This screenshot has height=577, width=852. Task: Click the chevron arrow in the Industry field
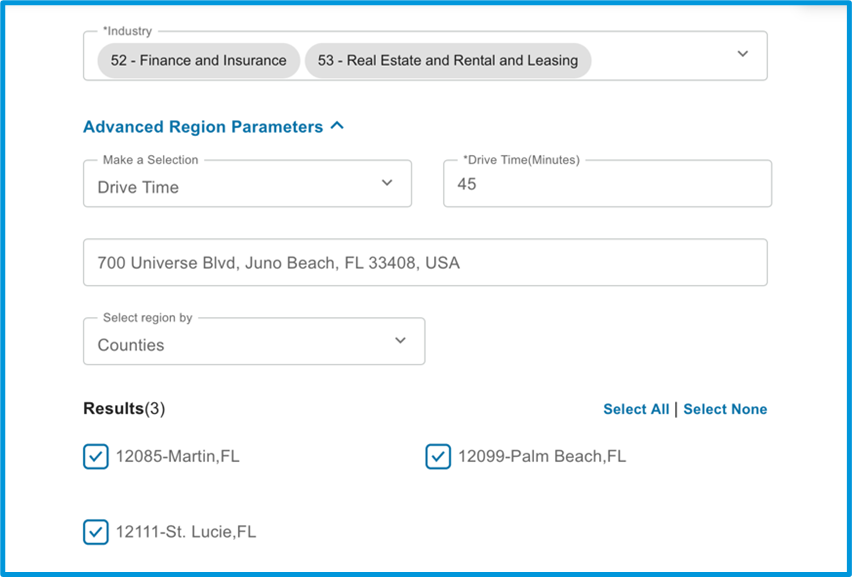pos(742,54)
